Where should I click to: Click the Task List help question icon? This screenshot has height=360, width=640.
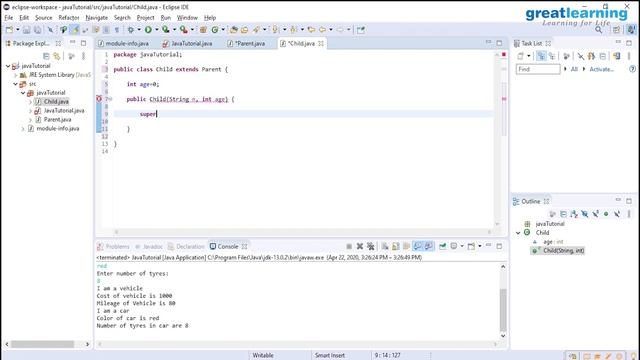632,69
